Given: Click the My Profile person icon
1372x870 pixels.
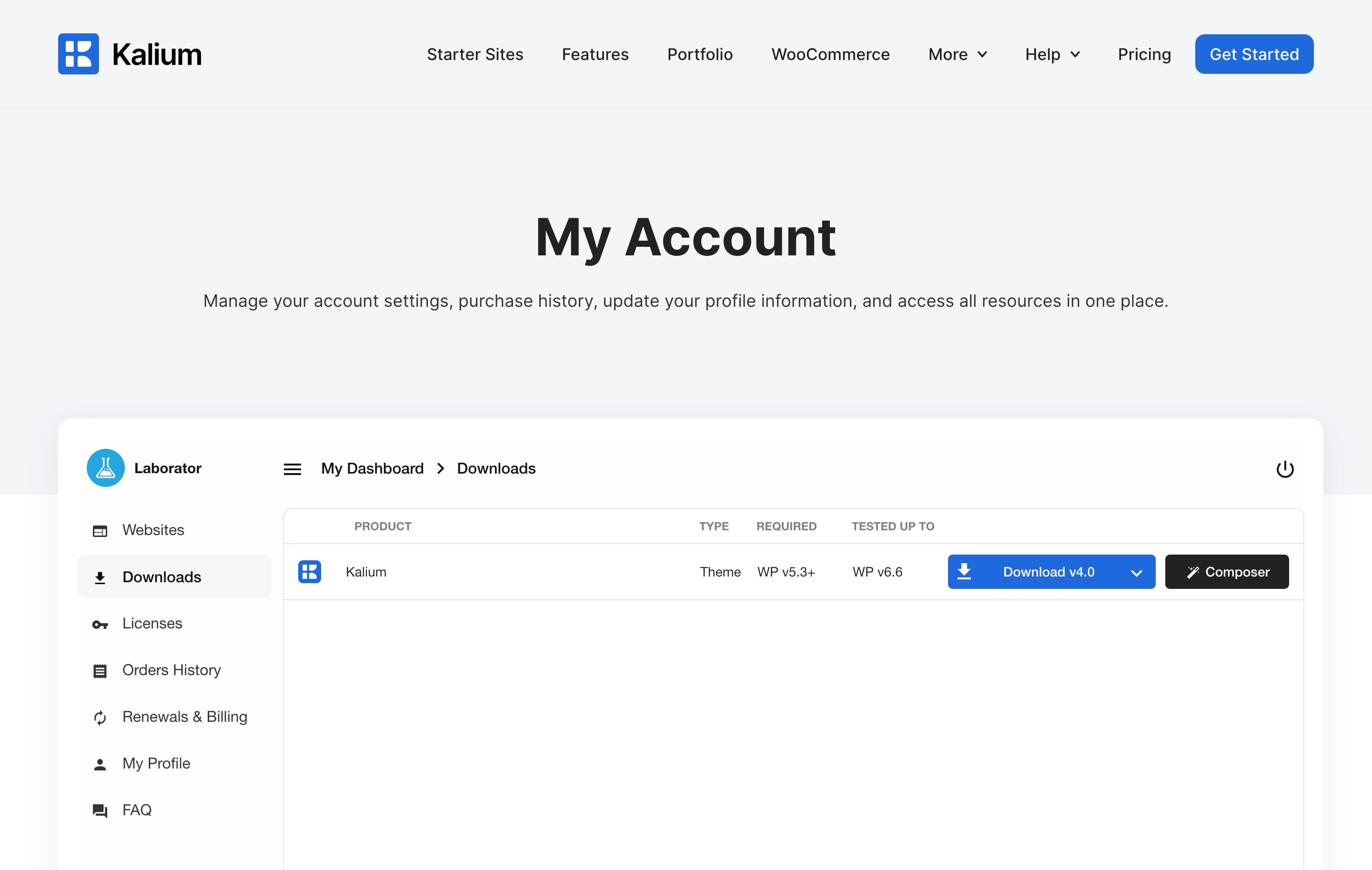Looking at the screenshot, I should point(100,764).
